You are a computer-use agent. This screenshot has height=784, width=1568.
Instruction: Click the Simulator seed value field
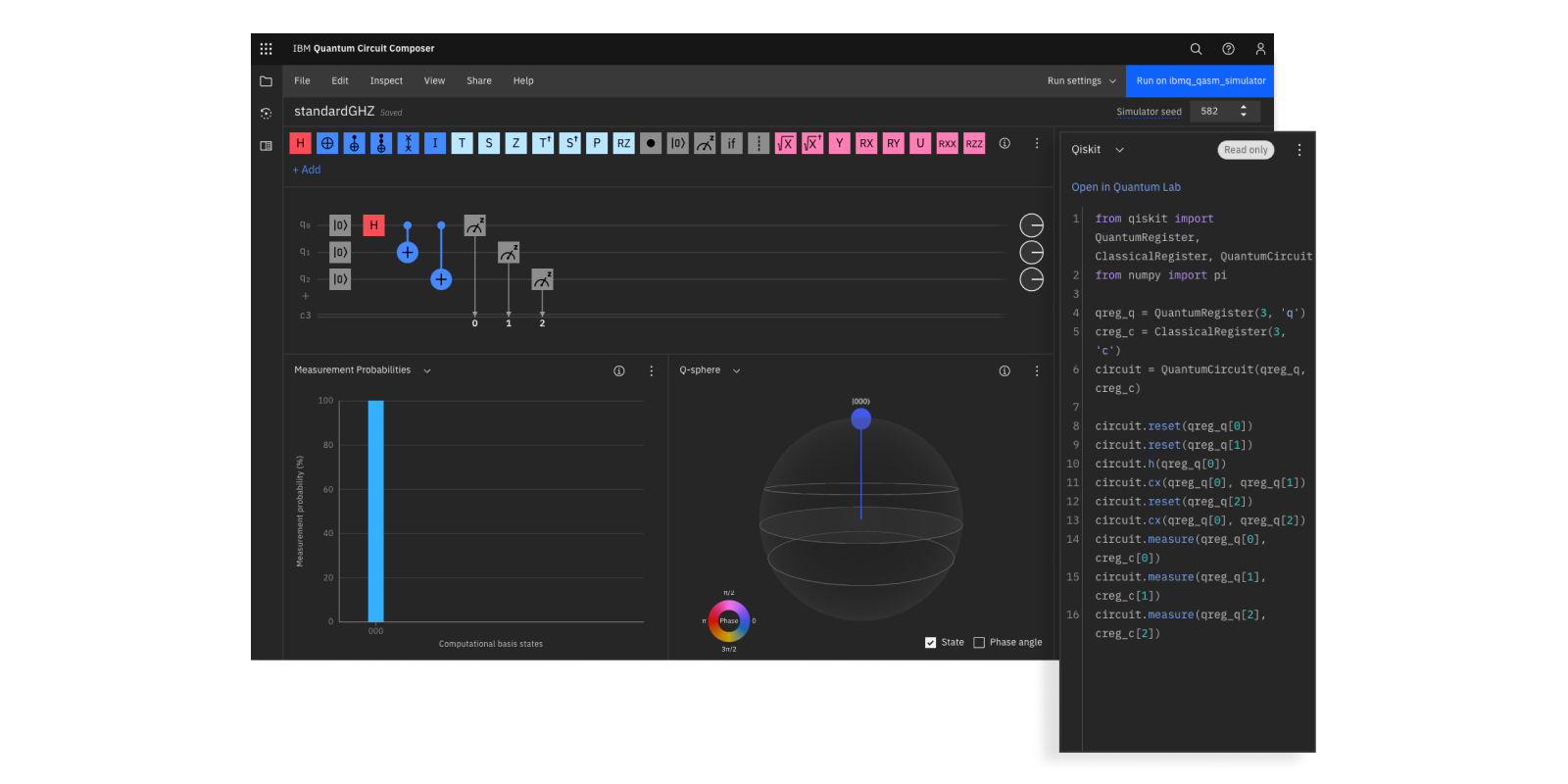point(1212,112)
